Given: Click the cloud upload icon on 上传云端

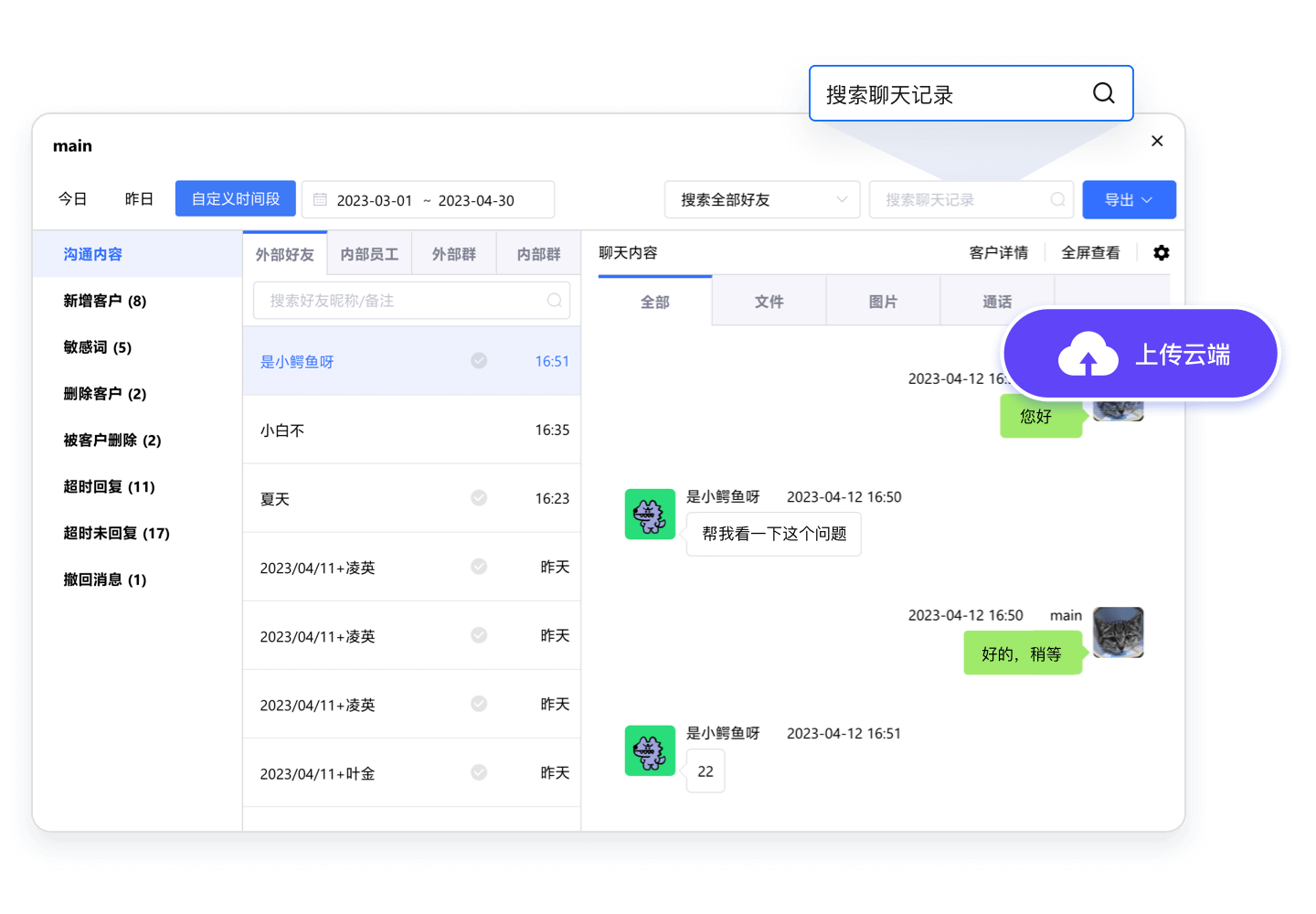Looking at the screenshot, I should [1088, 355].
